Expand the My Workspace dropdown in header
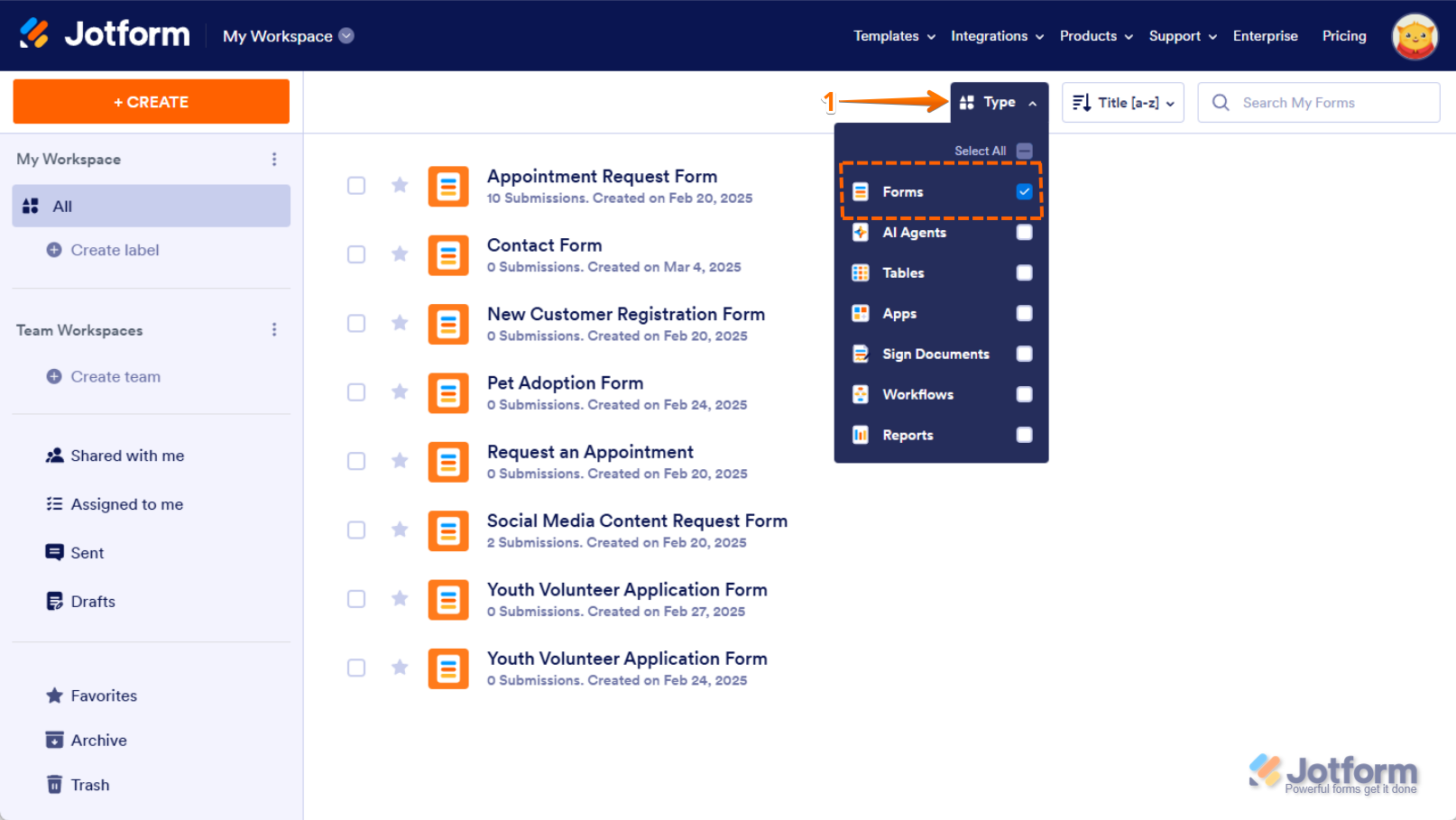1456x820 pixels. point(346,35)
